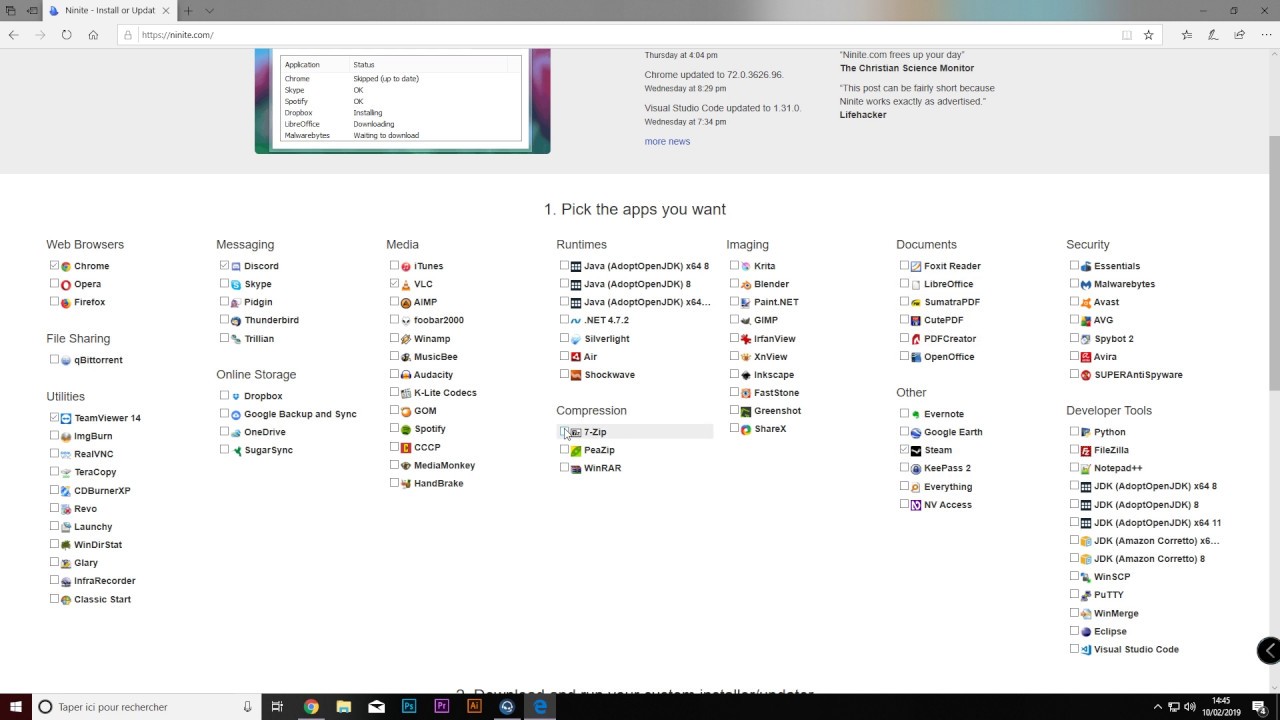Uncheck the TeamViewer 14 checkbox
This screenshot has width=1280, height=720.
coord(54,418)
